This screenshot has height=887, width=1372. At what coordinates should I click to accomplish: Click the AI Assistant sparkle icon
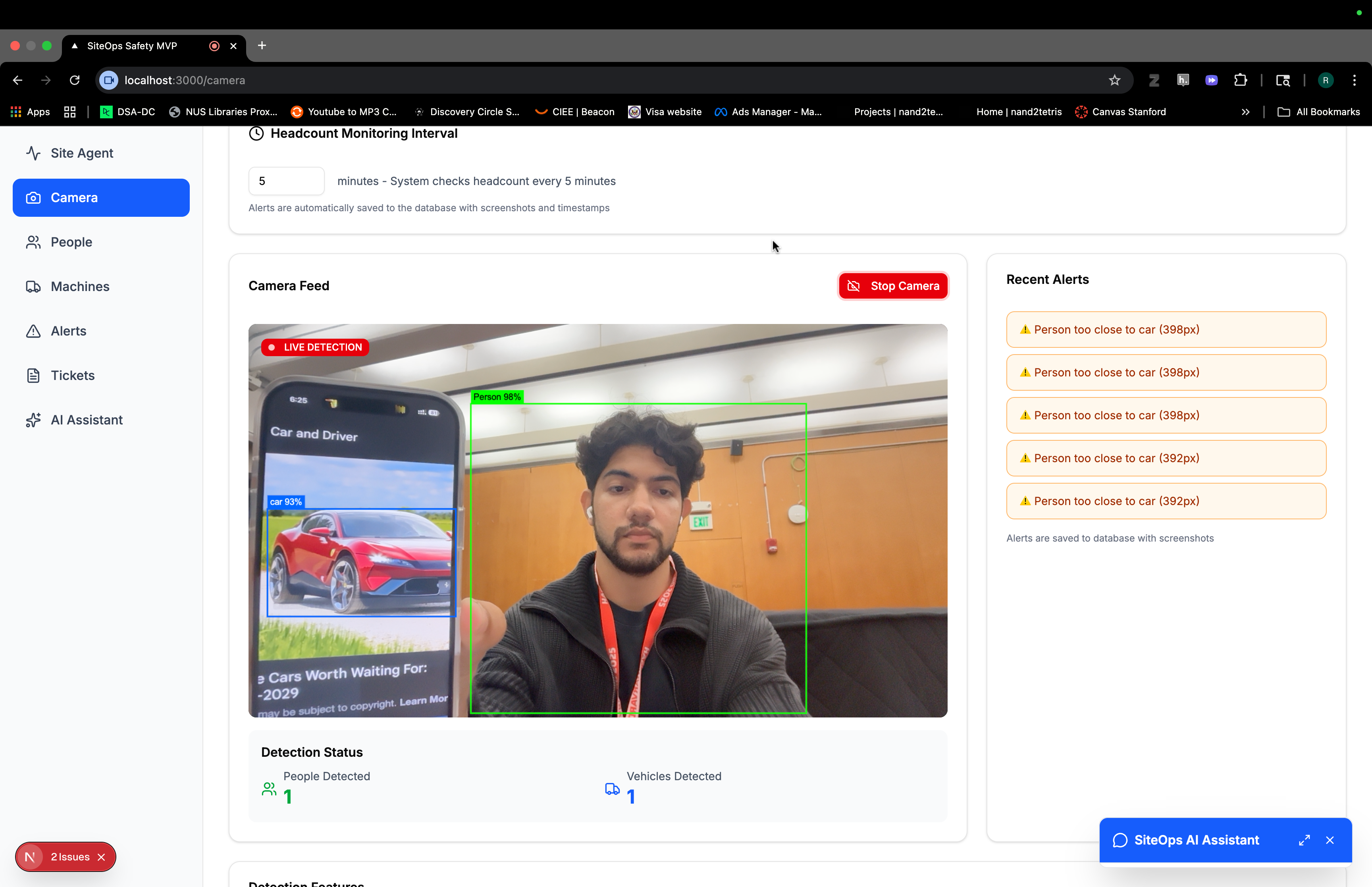33,420
